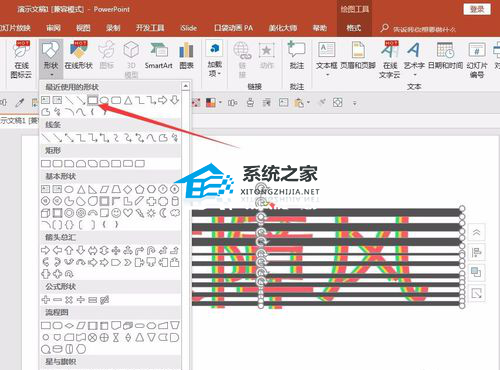Choose the lightning bolt shape
Image resolution: width=500 pixels, height=370 pixels.
139,213
